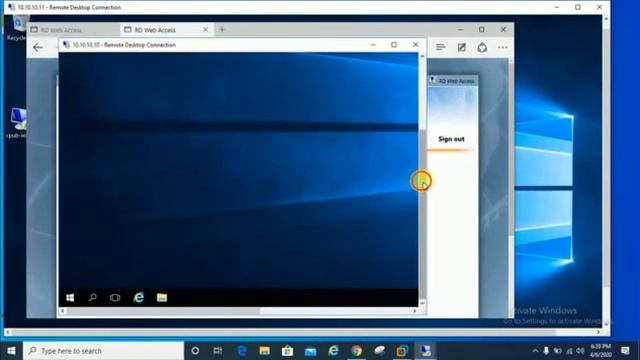Minimize the 10.10.10.10 Remote Desktop window
The width and height of the screenshot is (640, 360).
click(373, 44)
